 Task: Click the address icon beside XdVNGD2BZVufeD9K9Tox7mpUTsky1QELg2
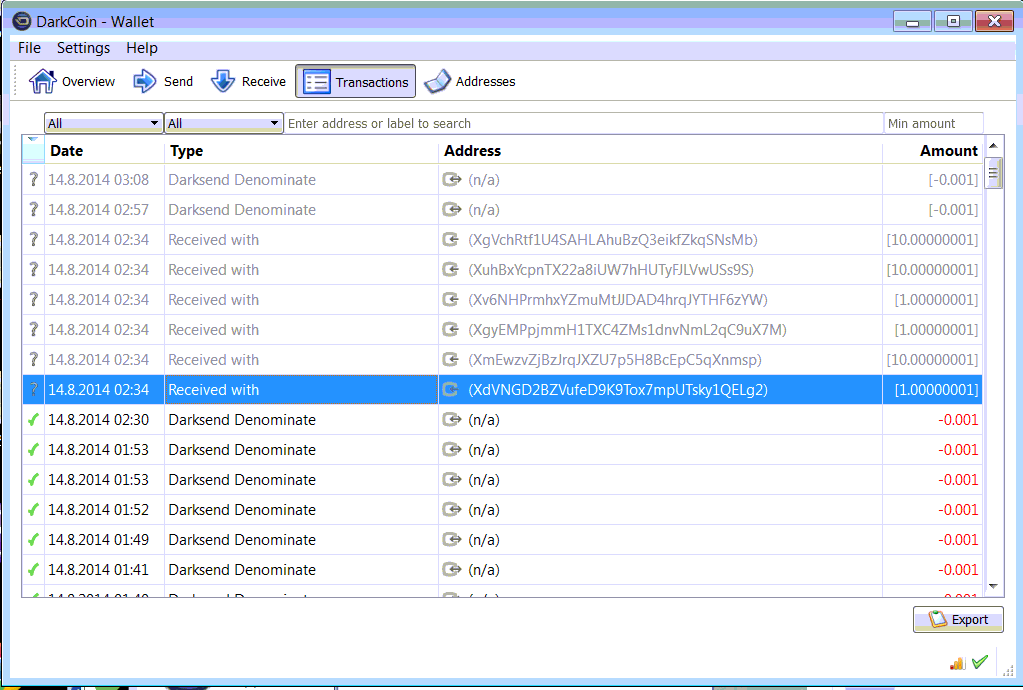(x=451, y=389)
